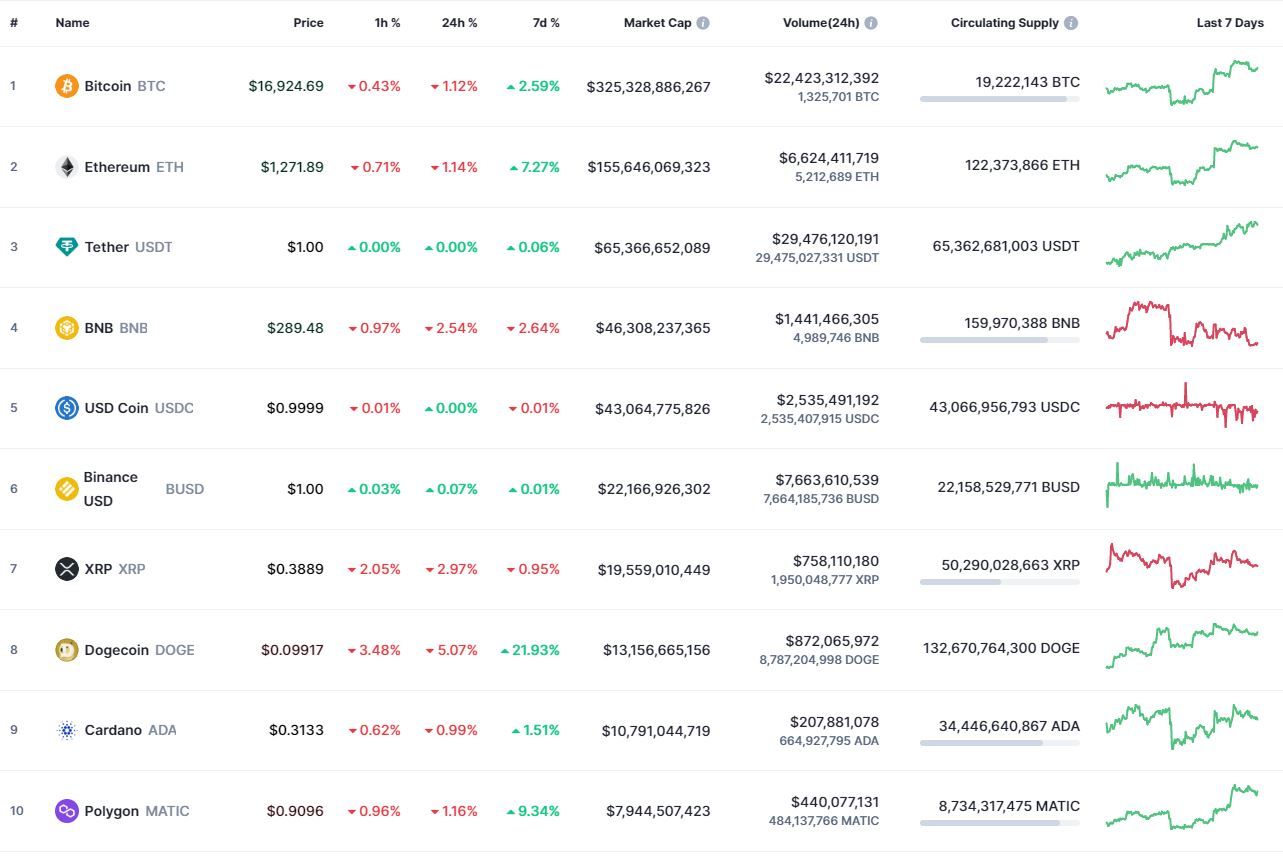The width and height of the screenshot is (1283, 860).
Task: Click the BNB logo icon
Action: [x=67, y=328]
